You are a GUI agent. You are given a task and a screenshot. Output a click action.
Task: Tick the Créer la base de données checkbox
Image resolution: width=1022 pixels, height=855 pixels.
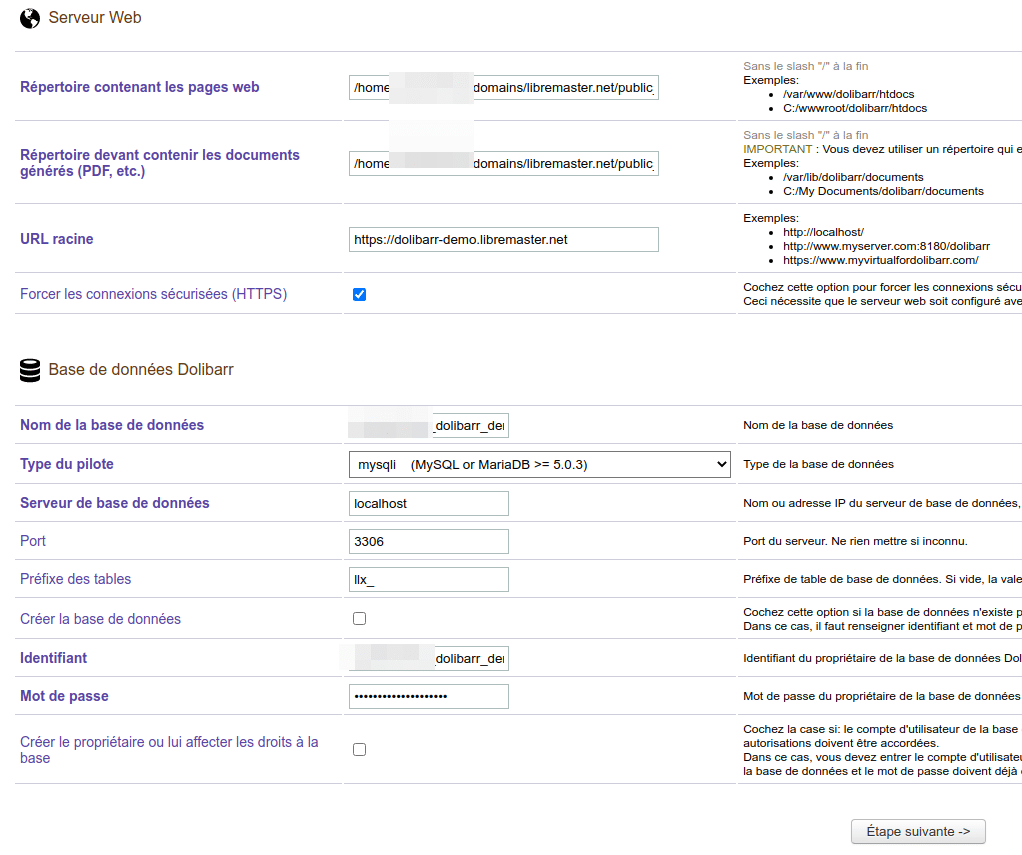coord(359,618)
